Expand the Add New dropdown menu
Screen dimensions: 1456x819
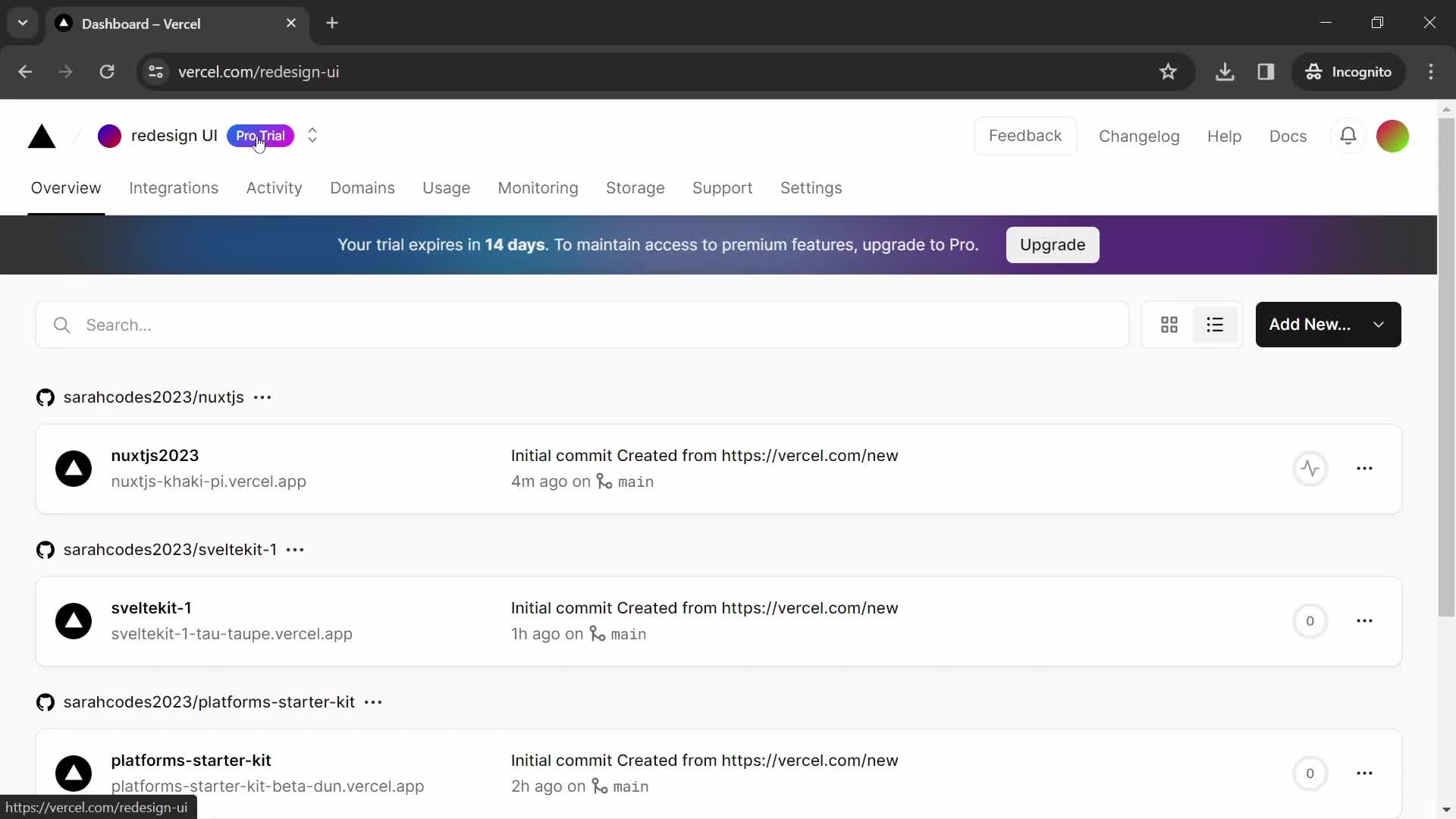tap(1378, 324)
